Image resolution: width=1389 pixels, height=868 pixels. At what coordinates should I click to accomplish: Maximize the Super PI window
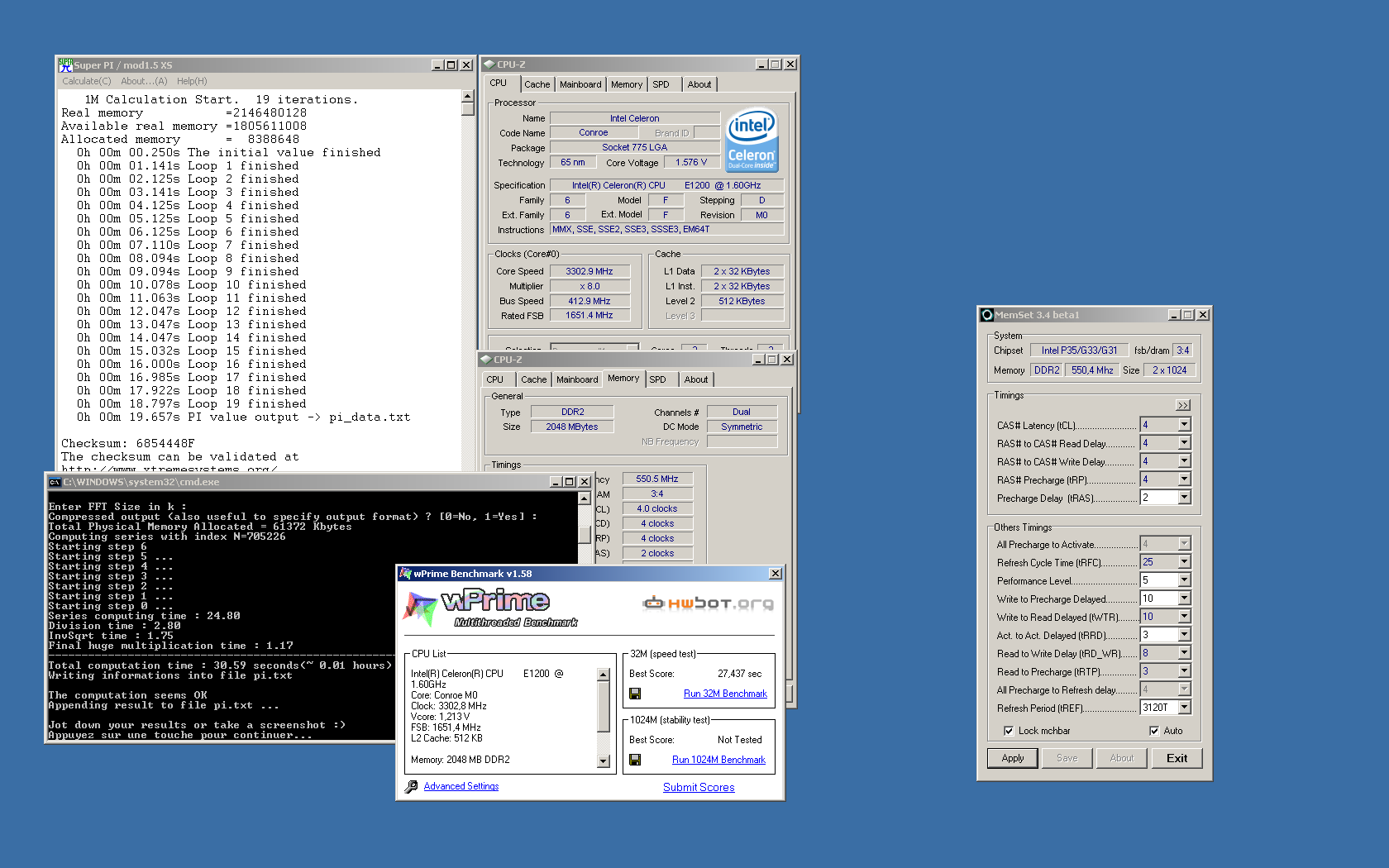(451, 65)
